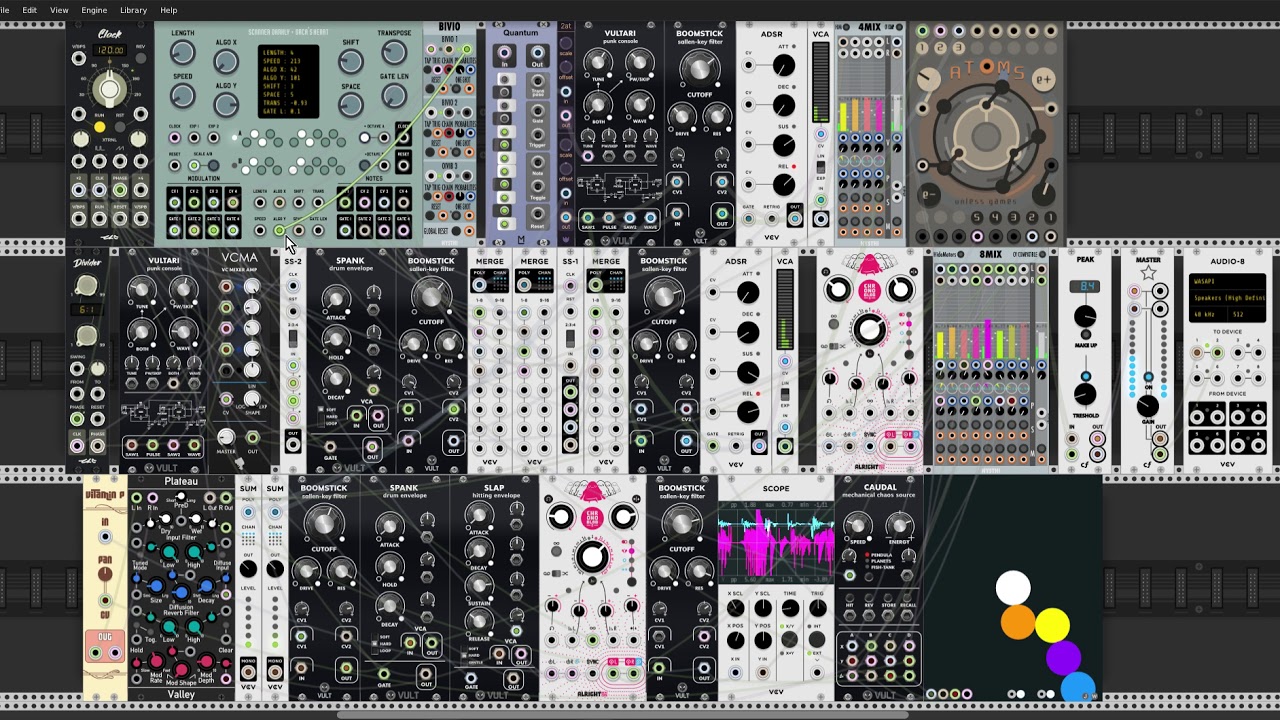
Task: Open the 512 block size dropdown
Action: point(1247,314)
